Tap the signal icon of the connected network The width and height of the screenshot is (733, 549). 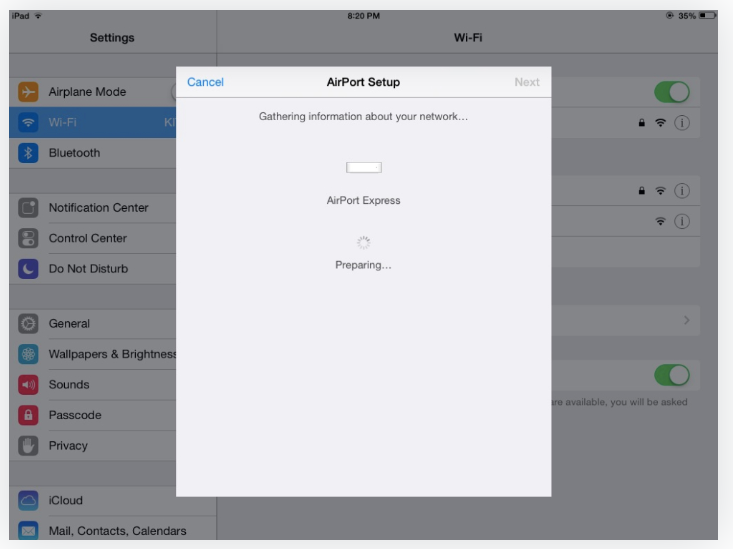click(660, 123)
